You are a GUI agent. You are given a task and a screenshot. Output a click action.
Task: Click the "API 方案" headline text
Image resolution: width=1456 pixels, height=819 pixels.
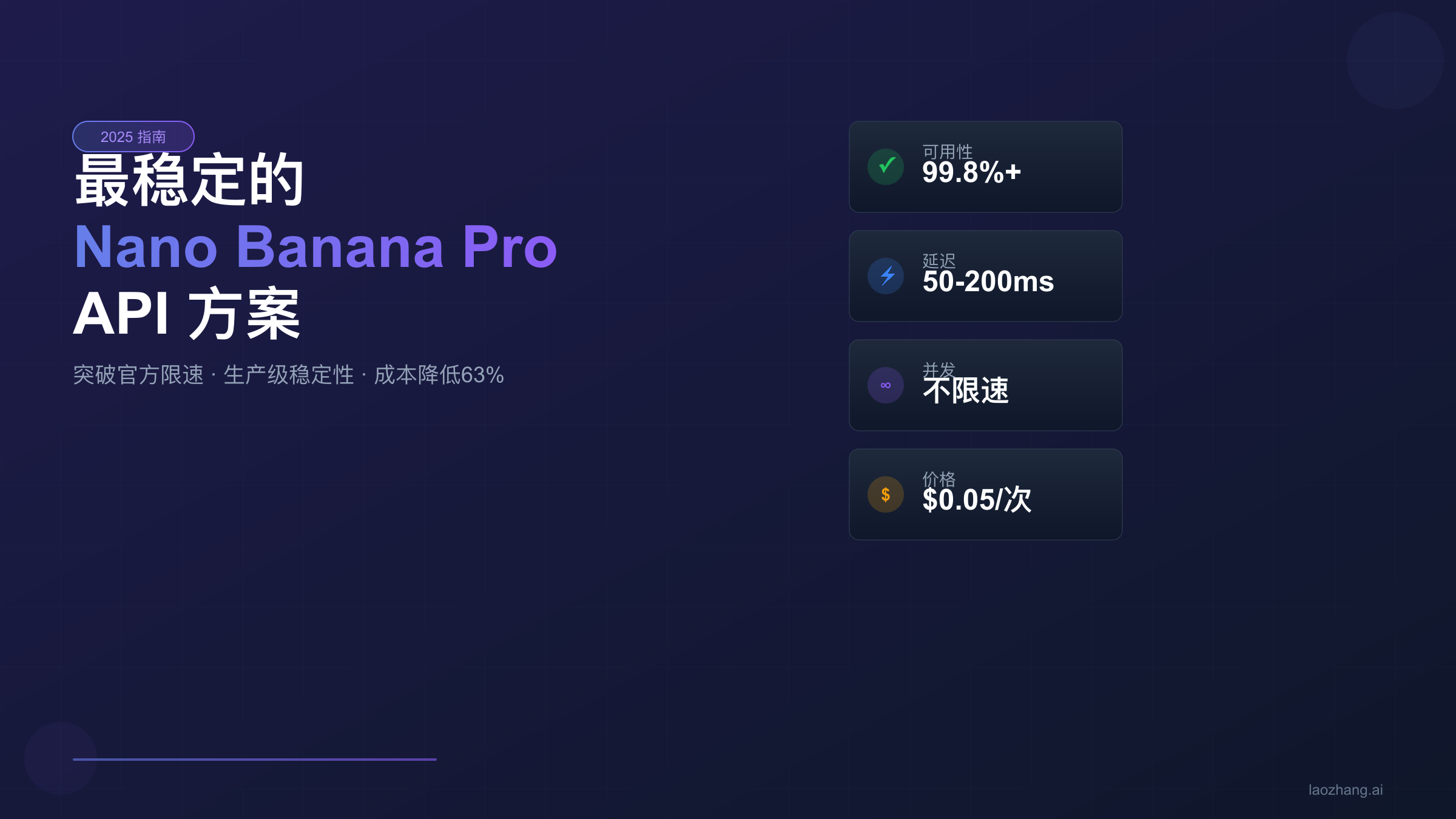point(187,314)
